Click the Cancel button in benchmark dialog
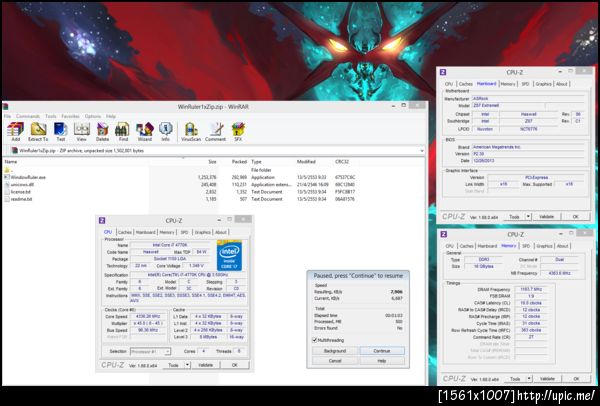 [x=335, y=361]
